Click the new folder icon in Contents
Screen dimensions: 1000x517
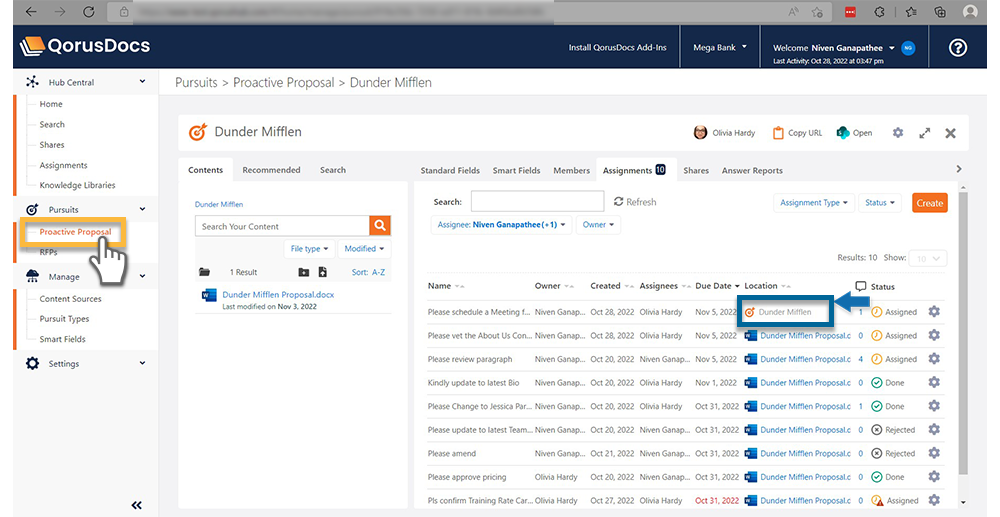[x=304, y=272]
